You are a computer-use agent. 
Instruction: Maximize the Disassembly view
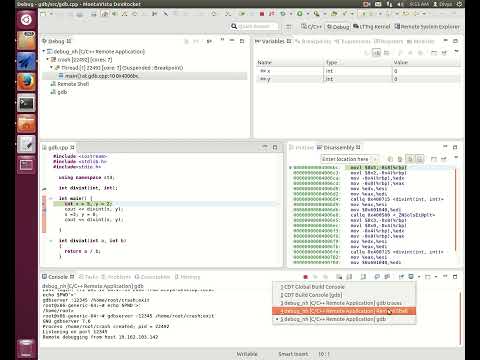455,147
